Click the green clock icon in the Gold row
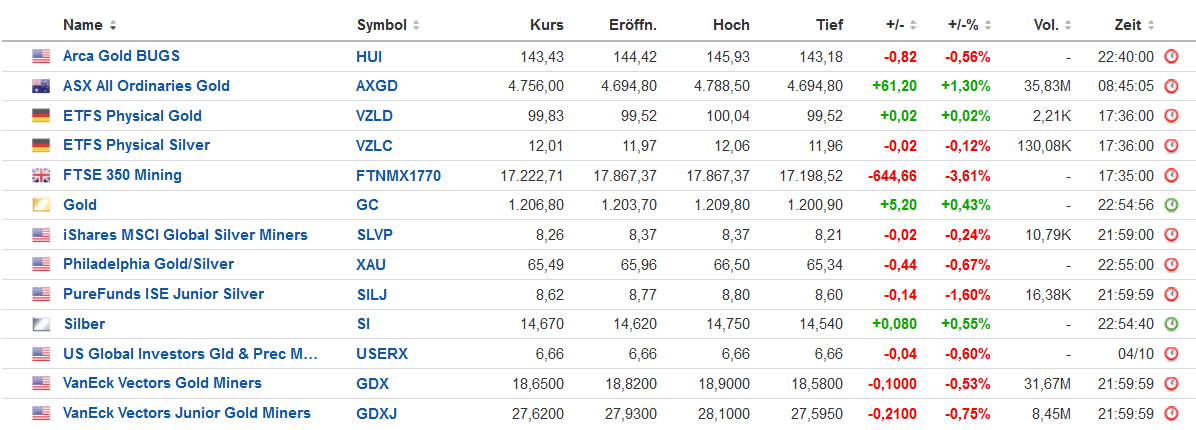Image resolution: width=1196 pixels, height=430 pixels. [x=1171, y=205]
